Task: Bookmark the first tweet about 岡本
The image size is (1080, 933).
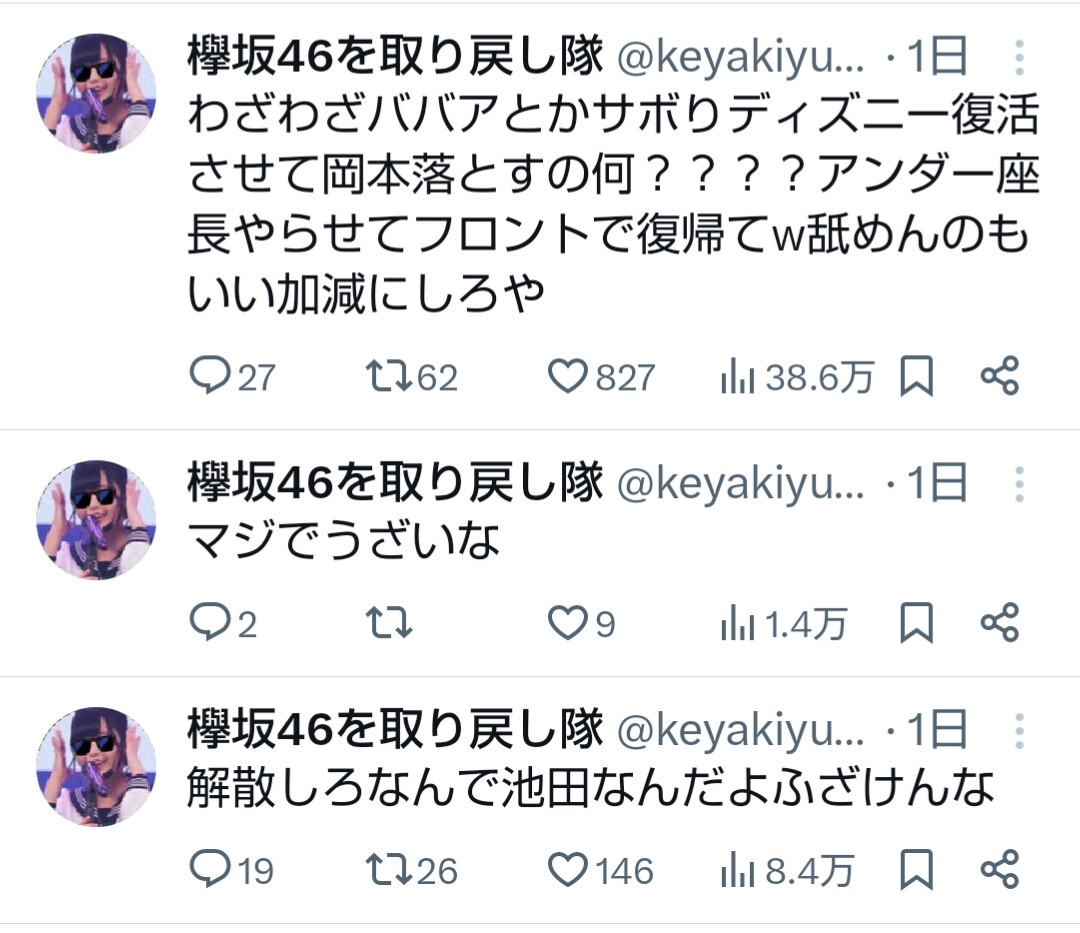Action: (x=916, y=377)
